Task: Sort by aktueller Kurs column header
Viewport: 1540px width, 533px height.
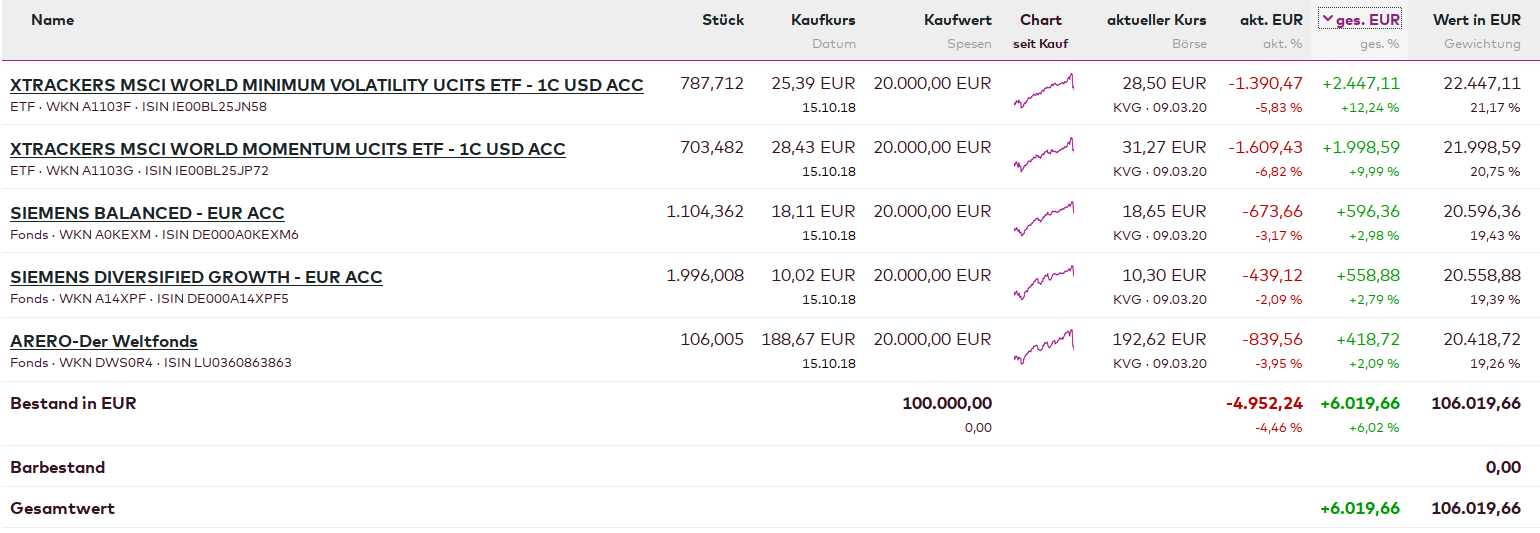Action: pyautogui.click(x=1156, y=20)
